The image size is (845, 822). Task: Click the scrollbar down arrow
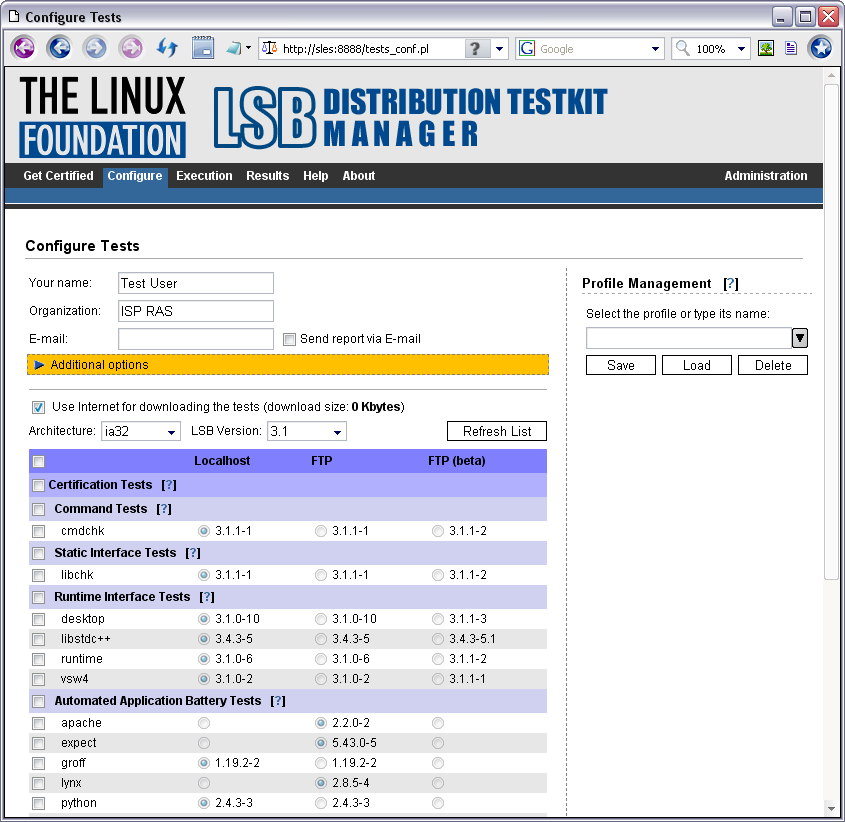831,808
